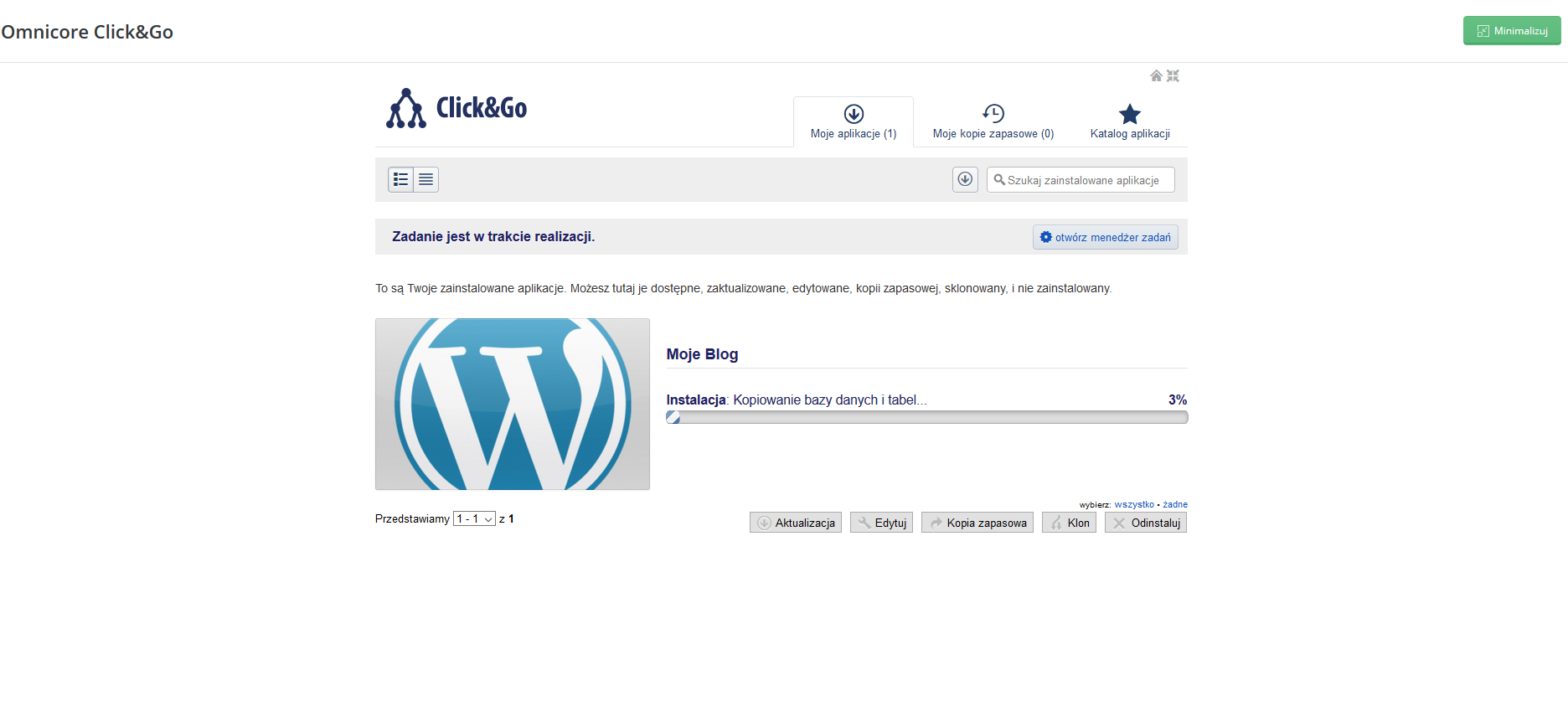Open the Moje kopie zapasowe tab
The width and height of the screenshot is (1568, 727).
[993, 122]
